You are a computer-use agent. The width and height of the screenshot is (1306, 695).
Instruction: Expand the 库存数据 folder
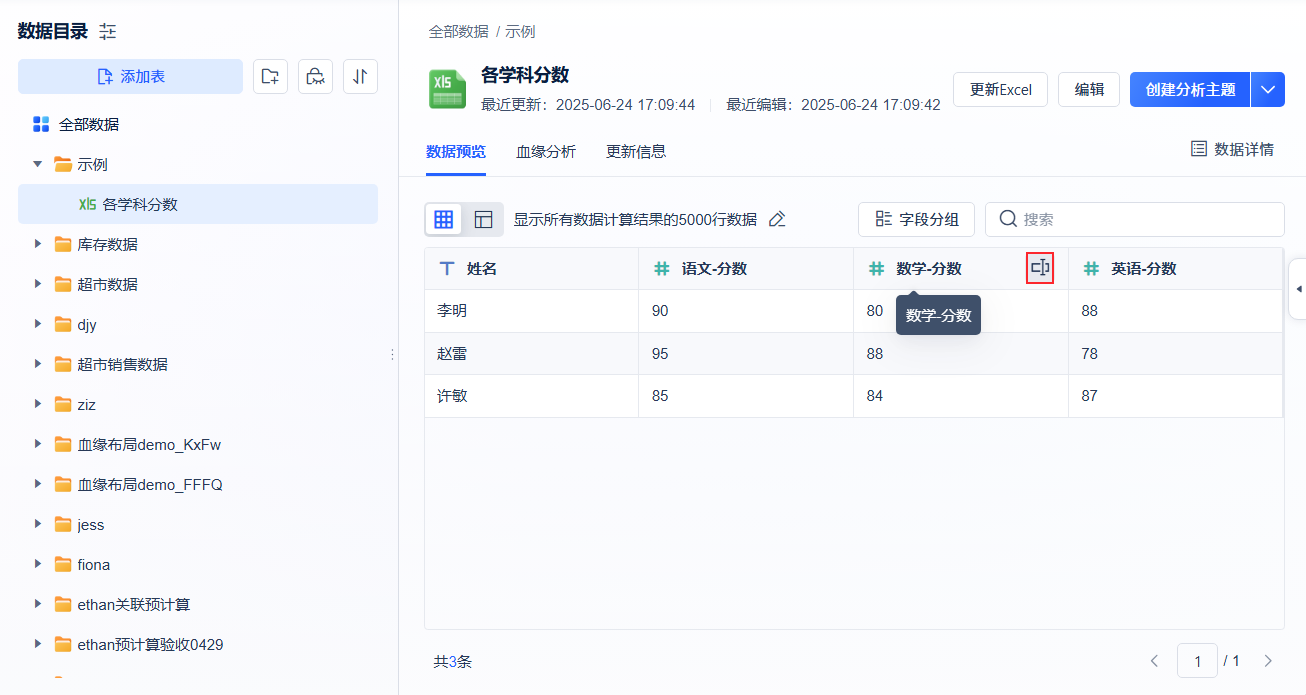pyautogui.click(x=38, y=244)
